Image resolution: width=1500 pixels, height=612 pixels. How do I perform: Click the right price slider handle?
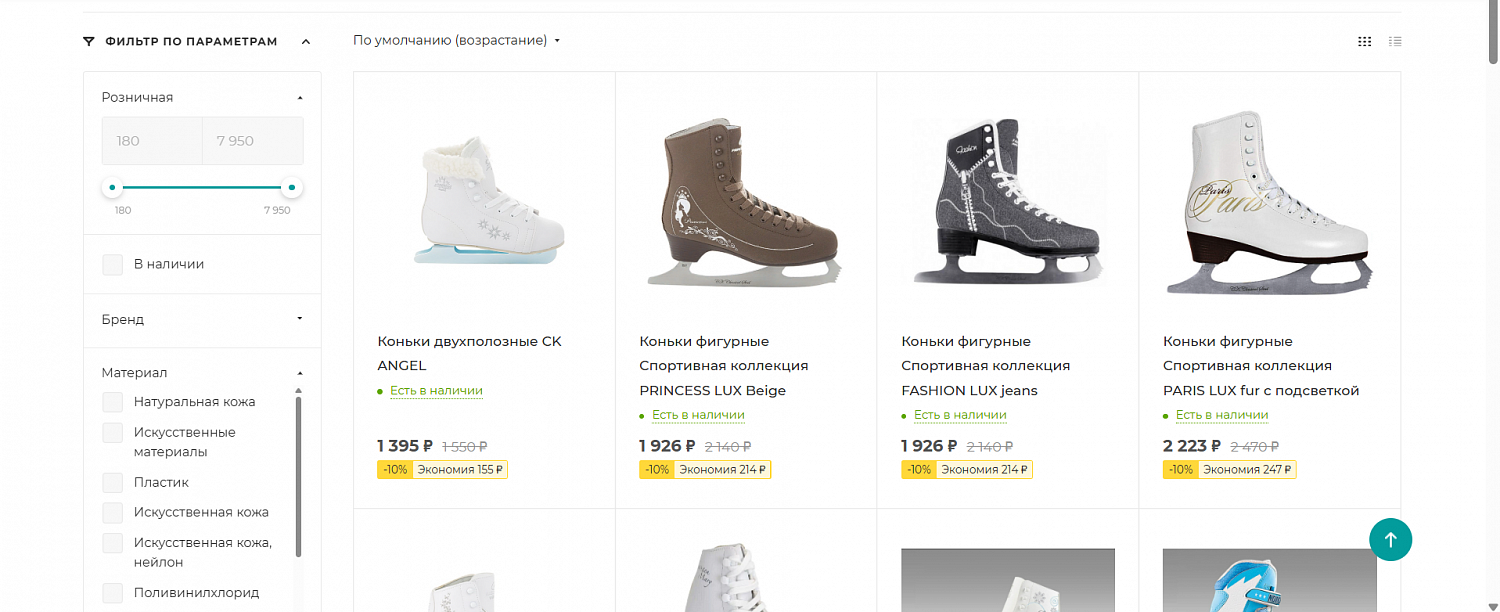point(291,187)
